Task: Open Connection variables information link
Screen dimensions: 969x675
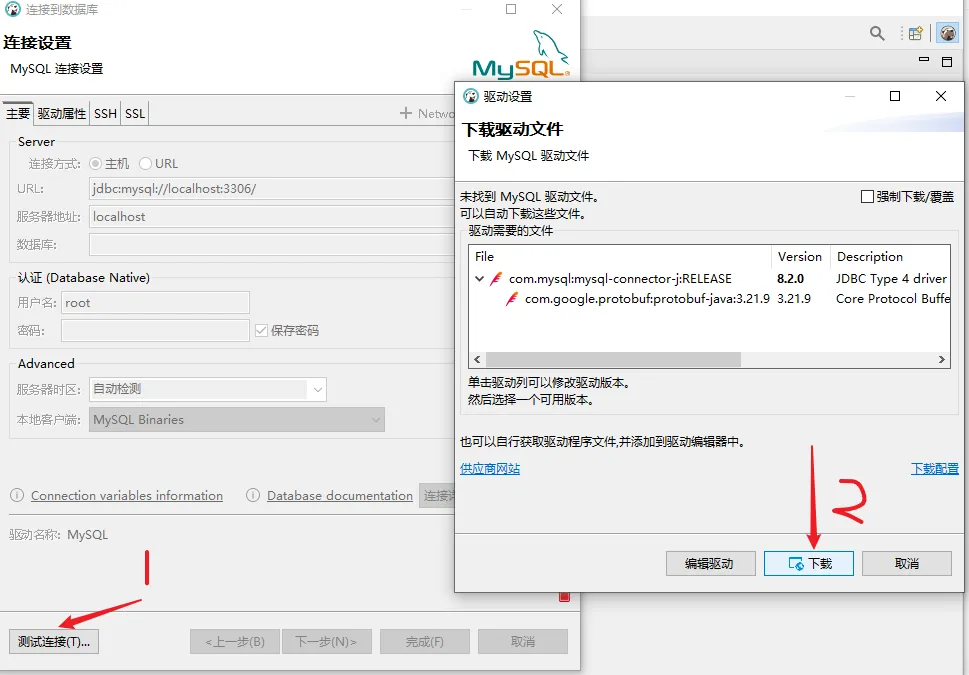Action: click(x=127, y=496)
